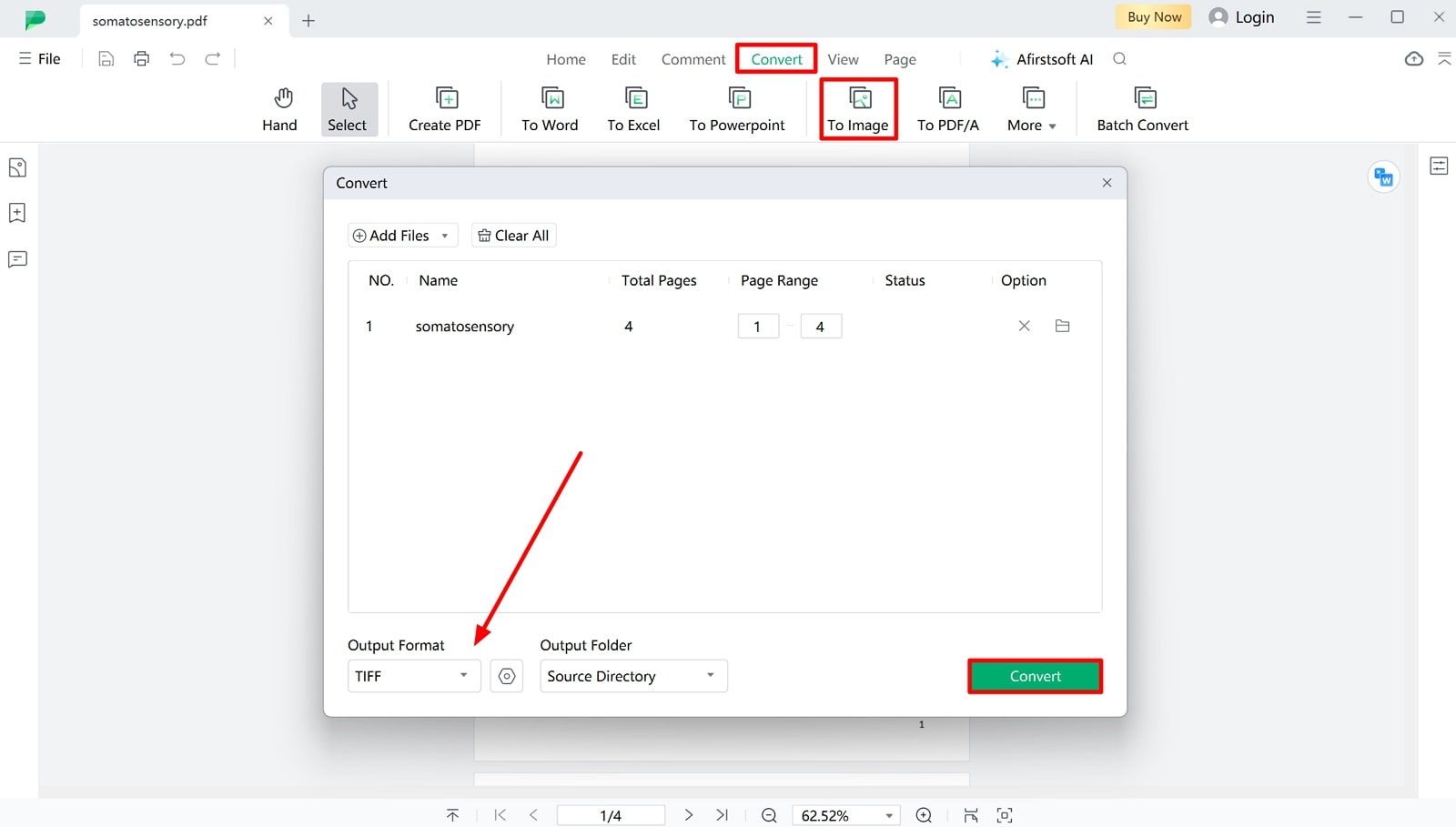The image size is (1456, 827).
Task: Collapse the ribbon toolbar
Action: (x=1444, y=59)
